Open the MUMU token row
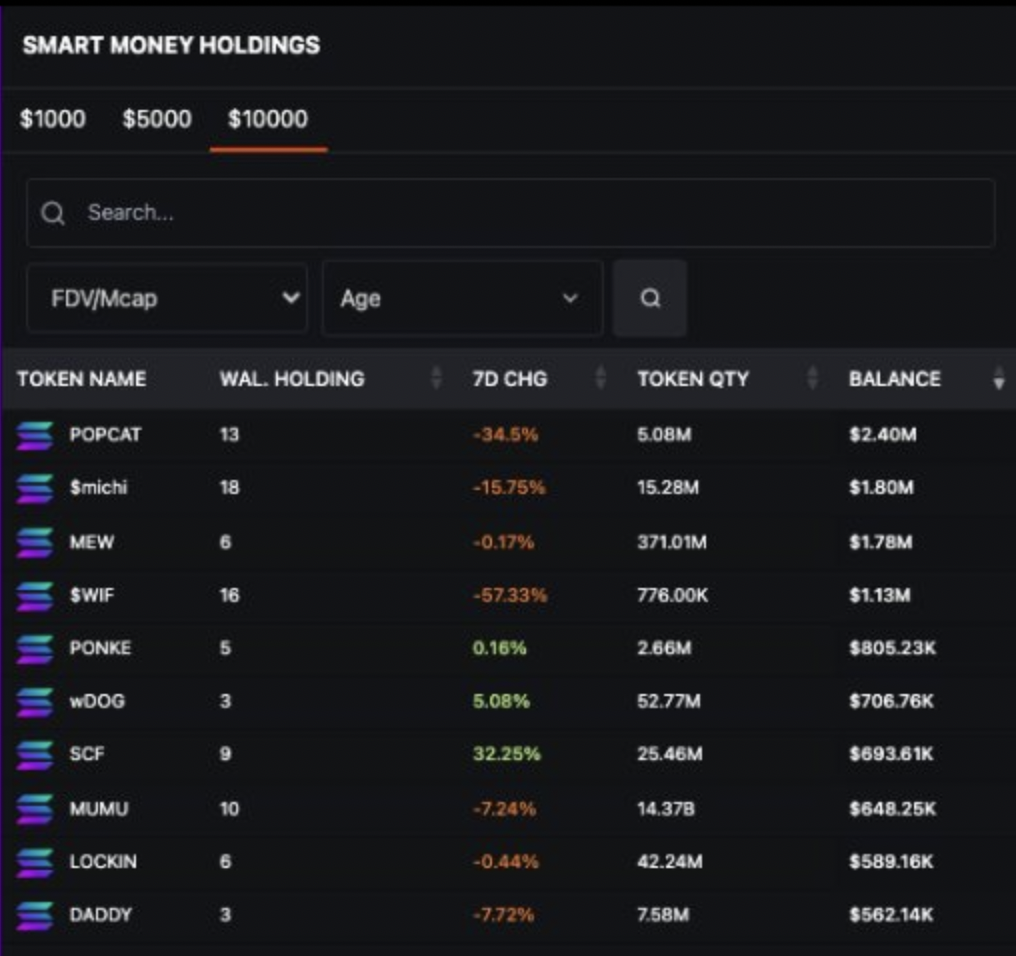 coord(99,808)
